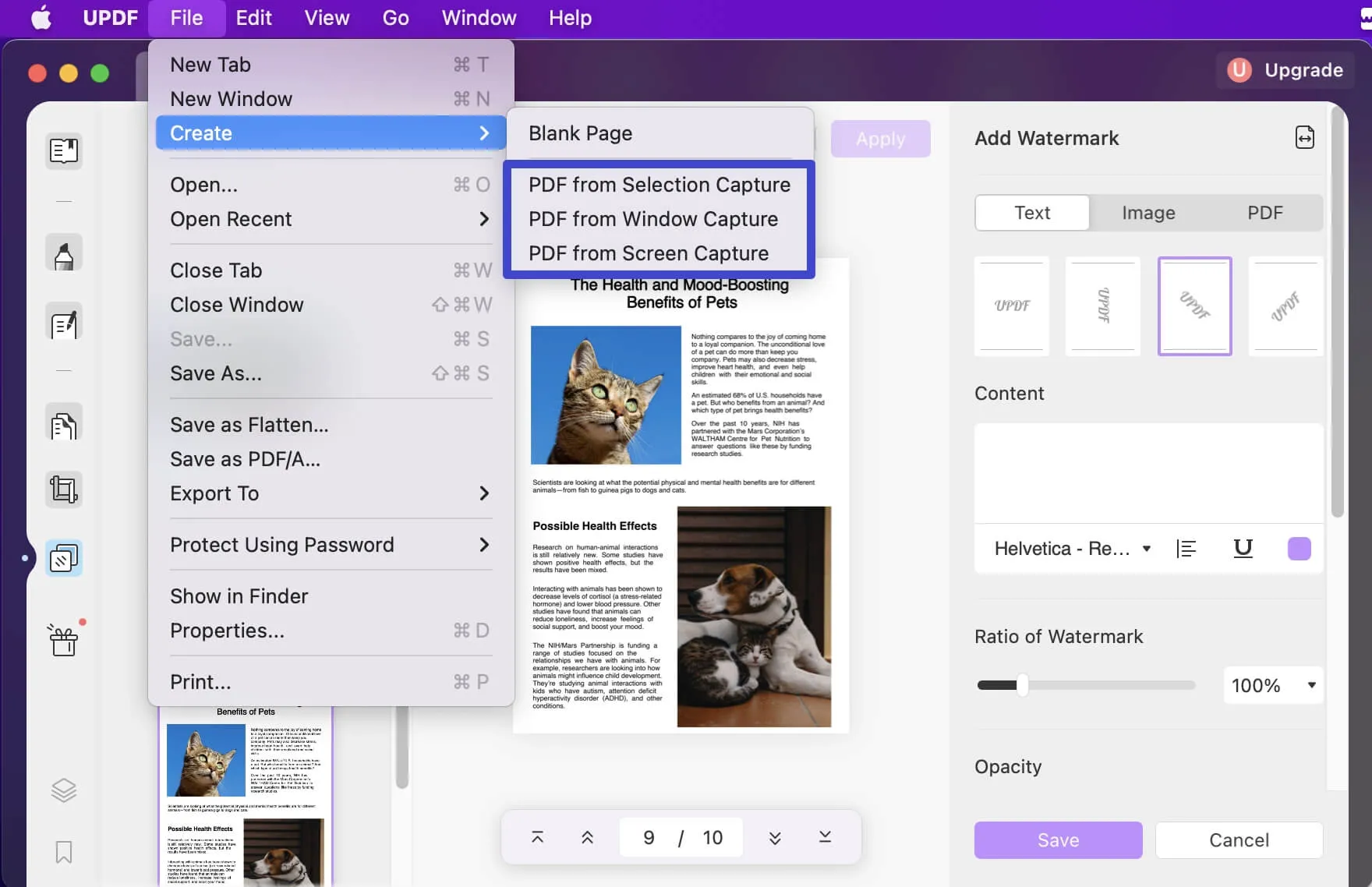The height and width of the screenshot is (887, 1372).
Task: Save the watermark settings
Action: (1057, 839)
